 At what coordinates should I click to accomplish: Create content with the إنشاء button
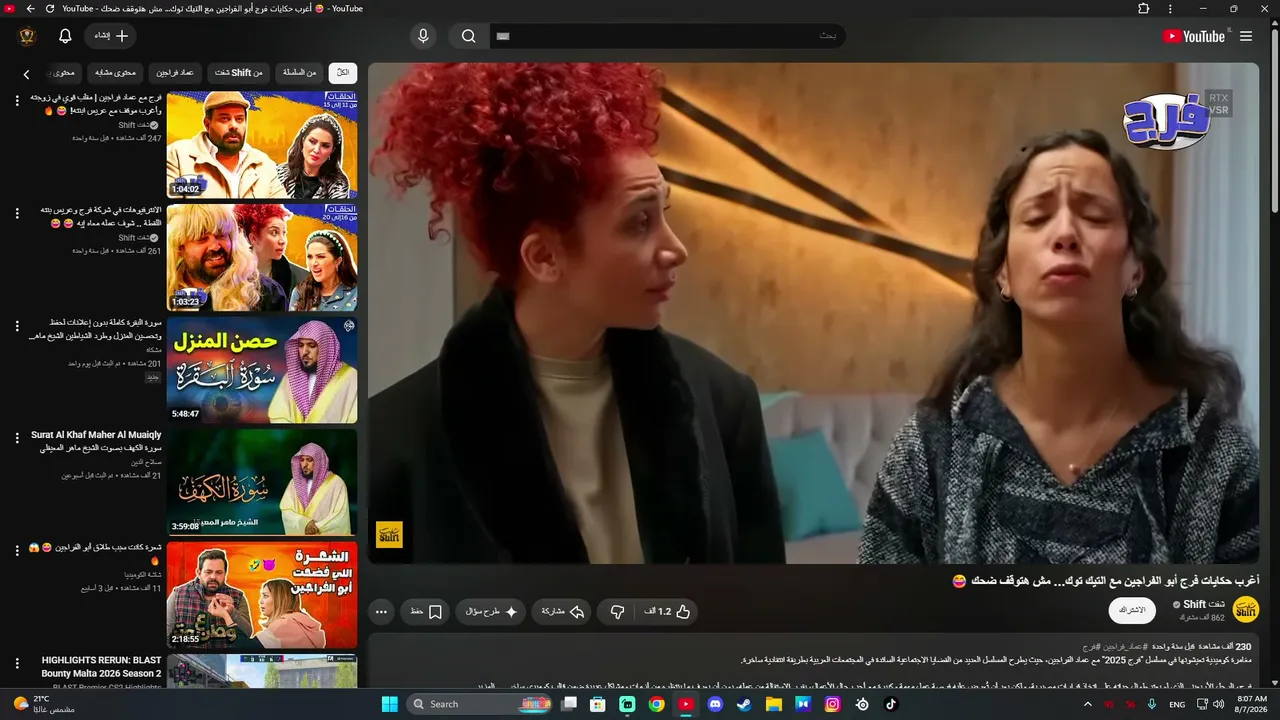tap(111, 36)
